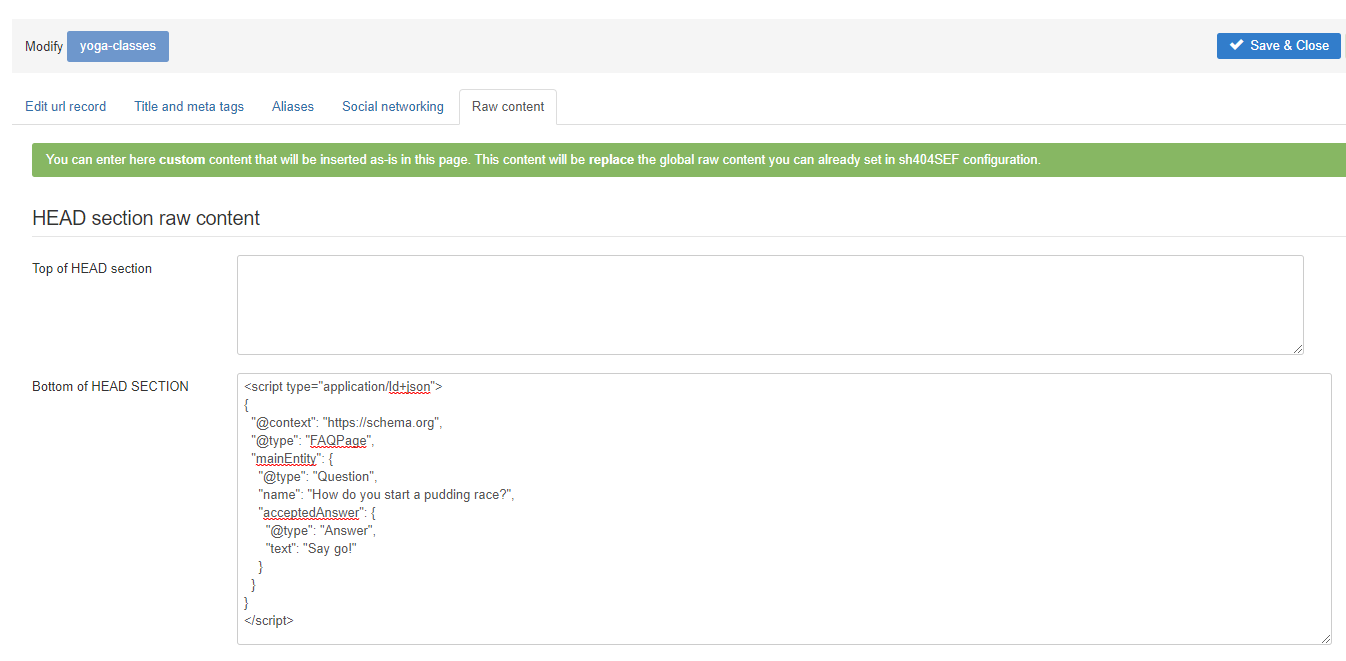The width and height of the screenshot is (1346, 661).
Task: Click the "text": "Say go!" line
Action: (x=311, y=548)
